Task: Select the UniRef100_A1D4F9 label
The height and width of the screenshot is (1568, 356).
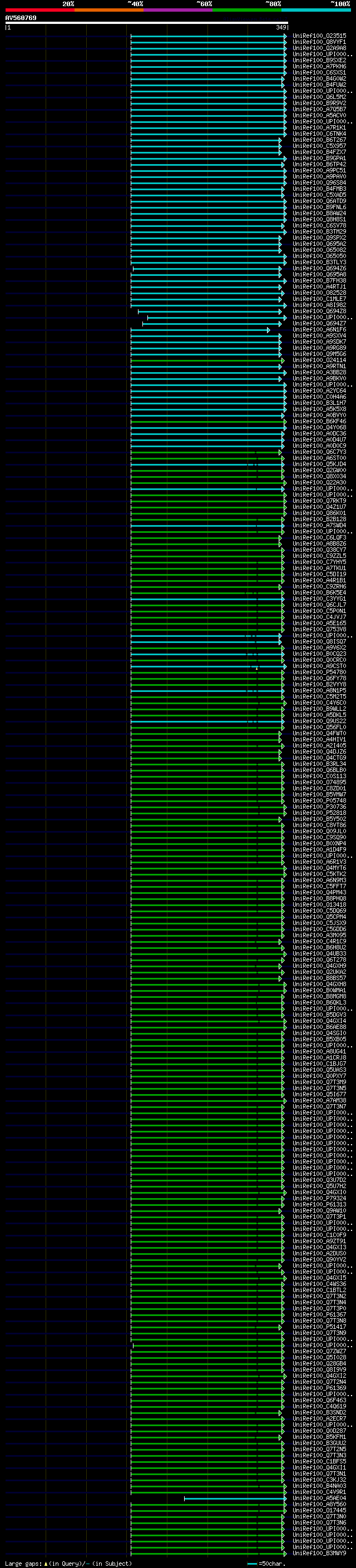Action: coord(319,850)
